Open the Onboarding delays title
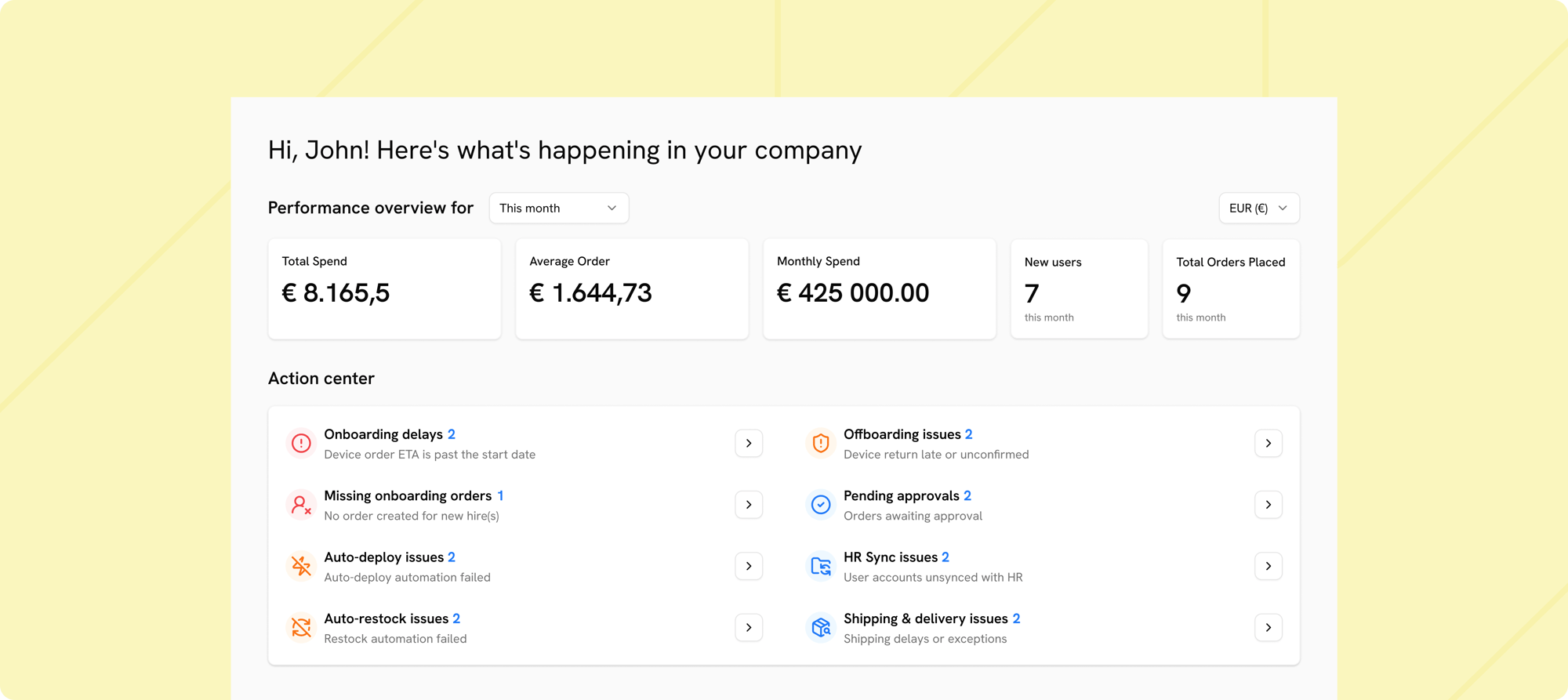This screenshot has height=700, width=1568. (x=383, y=434)
